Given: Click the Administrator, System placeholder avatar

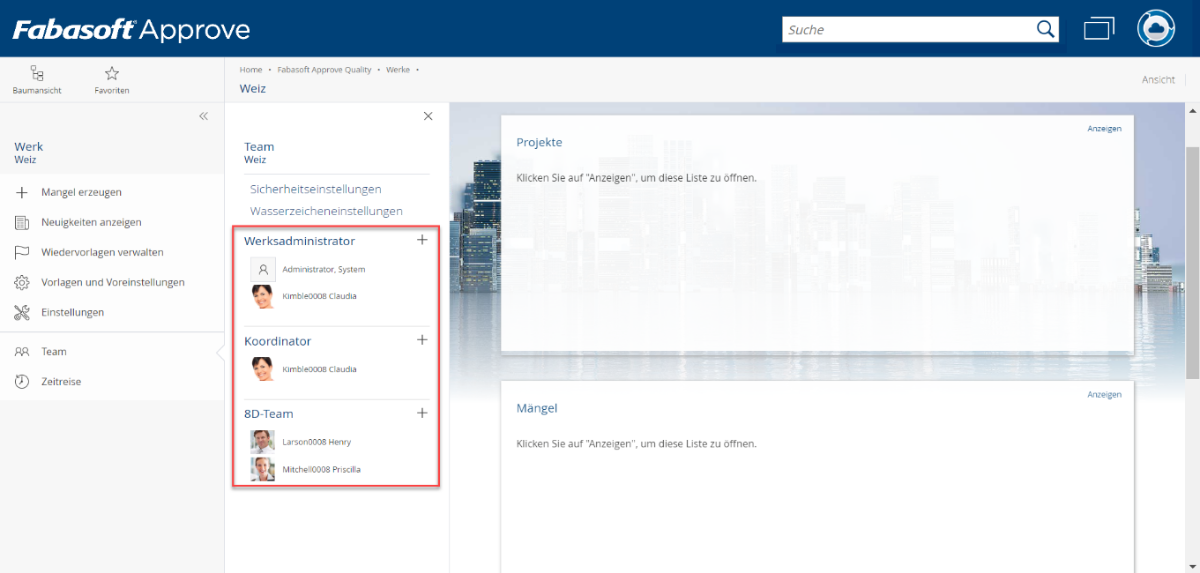Looking at the screenshot, I should point(262,269).
